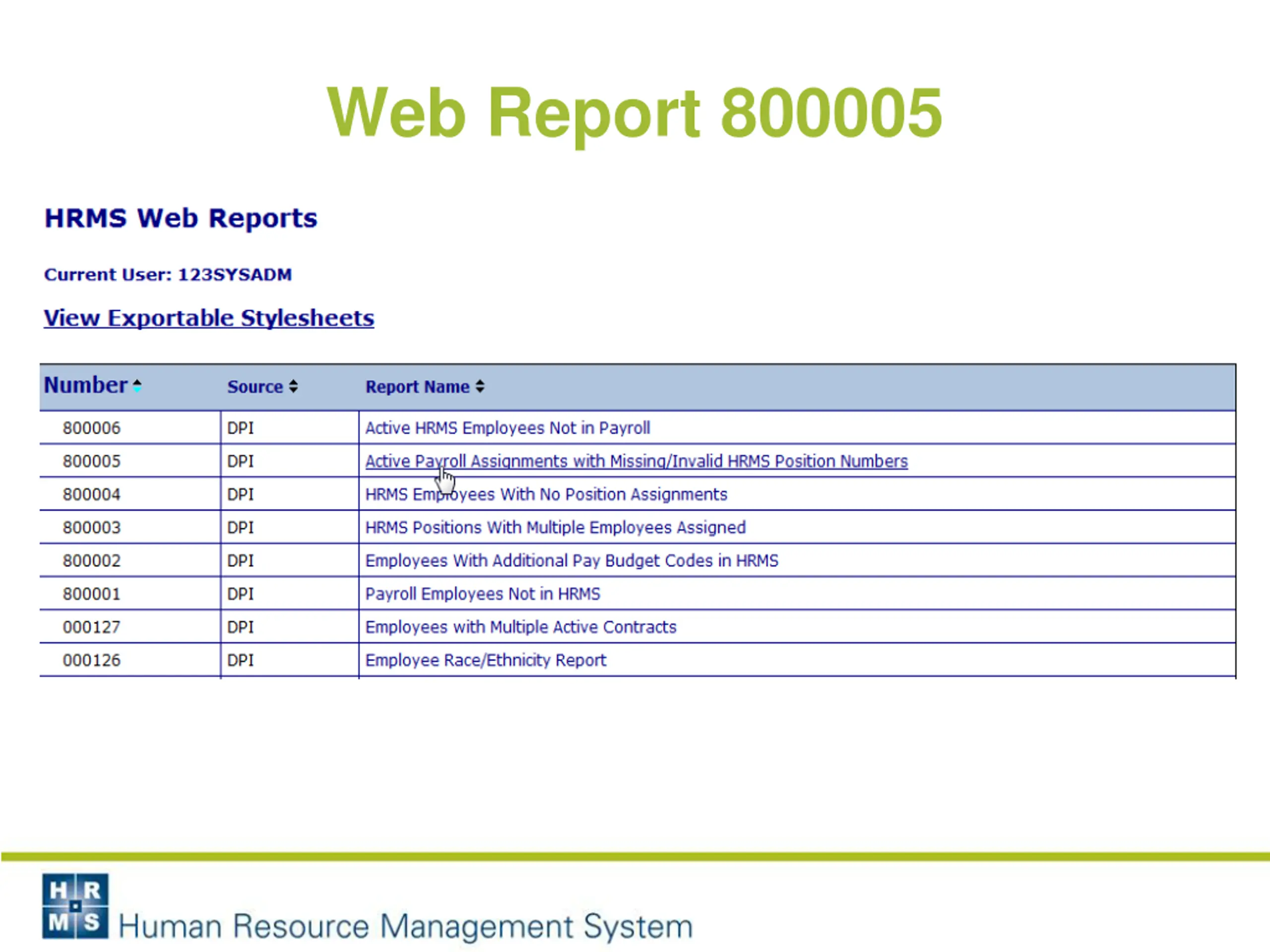Click DPI source in row 800006
Screen dimensions: 1270x952
(241, 428)
